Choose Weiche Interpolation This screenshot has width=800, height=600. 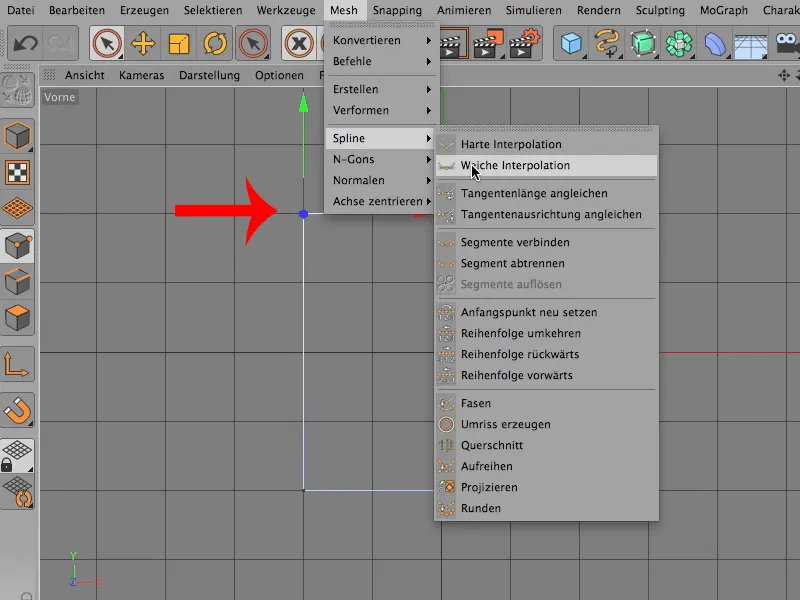tap(546, 165)
